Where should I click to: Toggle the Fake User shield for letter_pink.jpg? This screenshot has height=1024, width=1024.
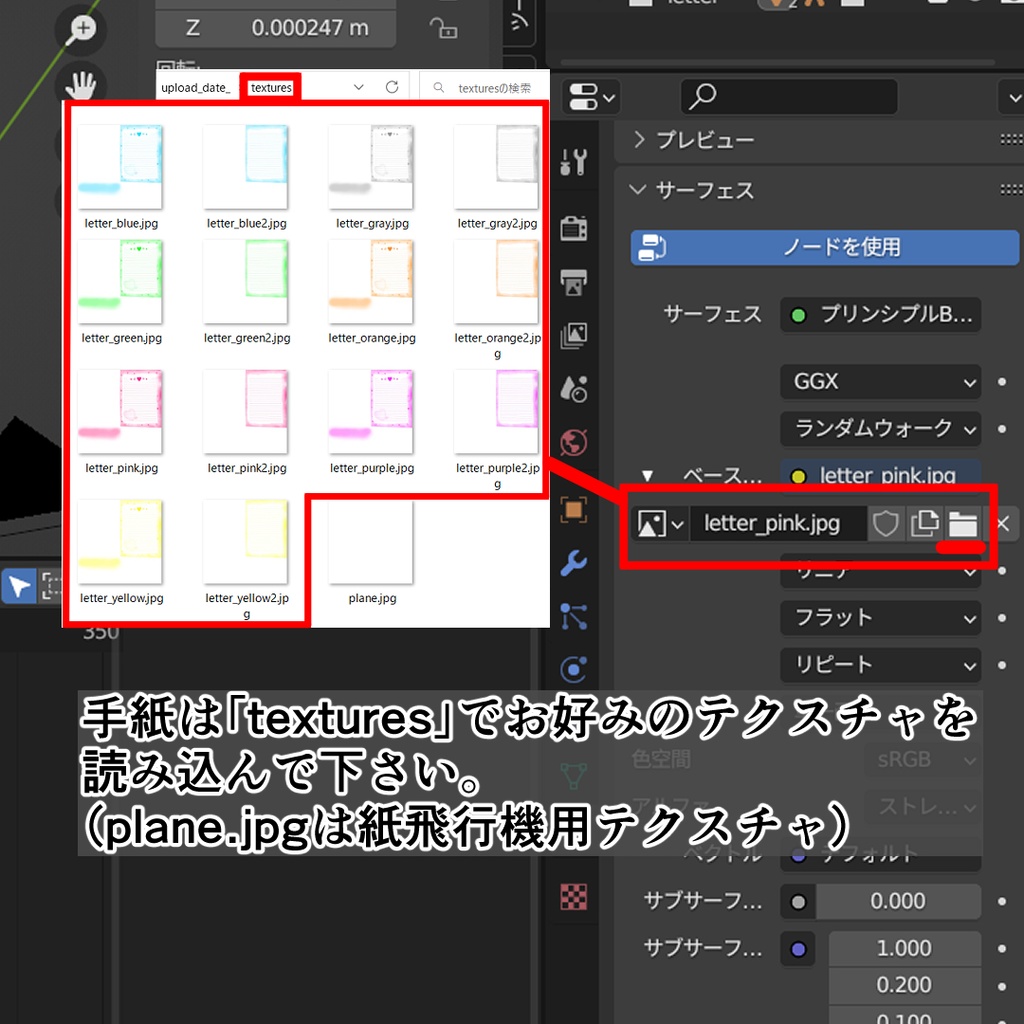[886, 523]
